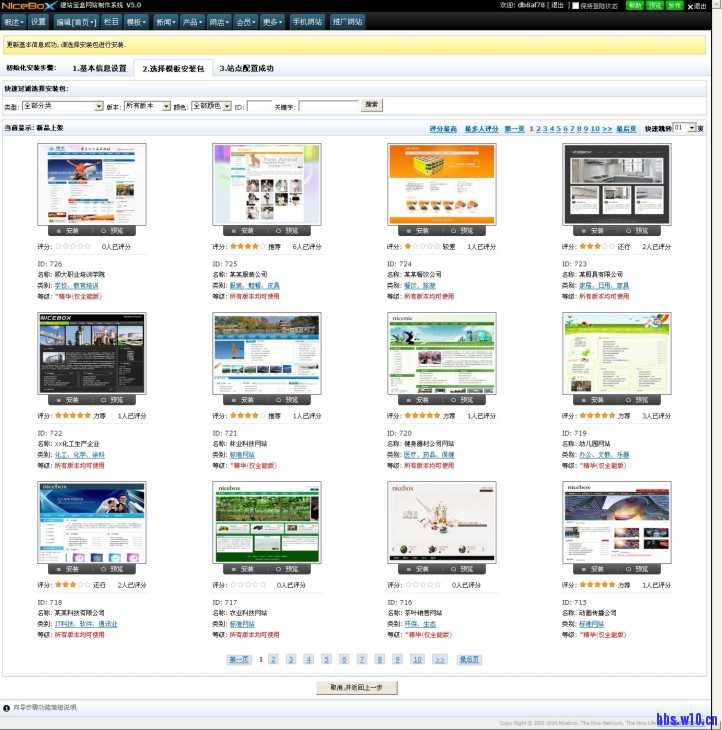Screen dimensions: 722x730
Task: Click the NiceBox logo in the header
Action: pos(21,6)
